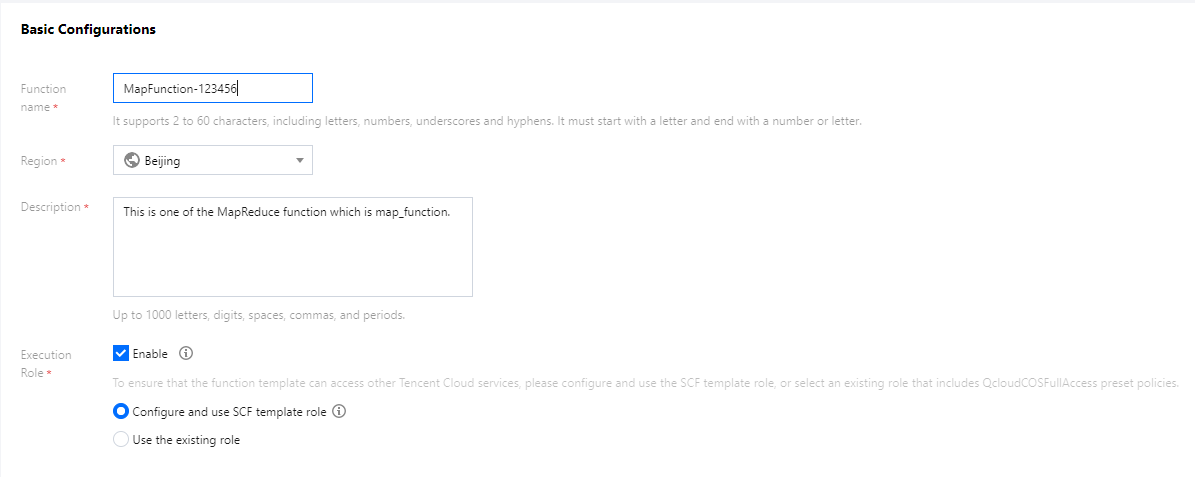
Task: Click the dropdown arrow in the Region selector
Action: (x=299, y=161)
